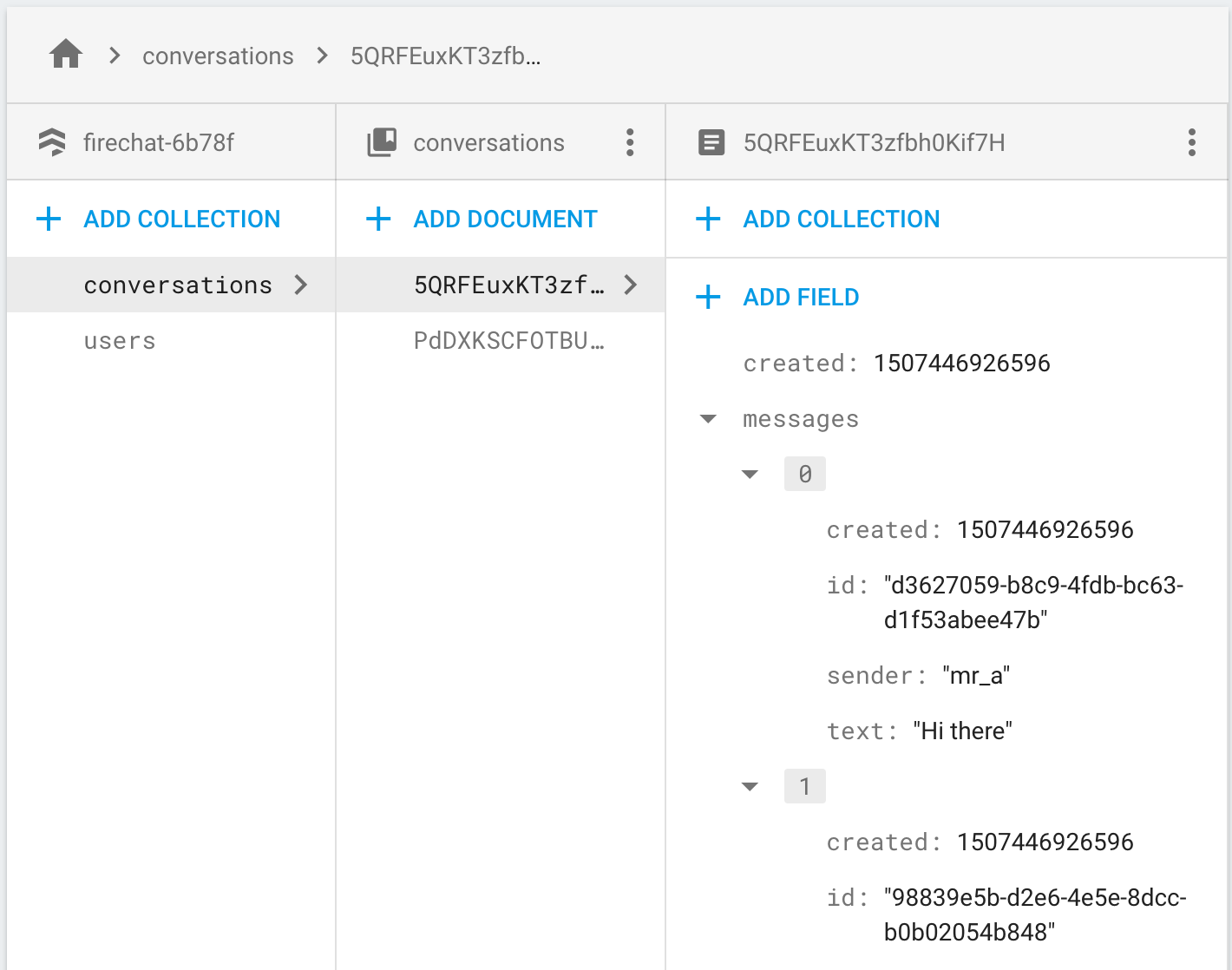Image resolution: width=1232 pixels, height=970 pixels.
Task: Select the 5QRFEuxKT3zf… document
Action: (x=501, y=285)
